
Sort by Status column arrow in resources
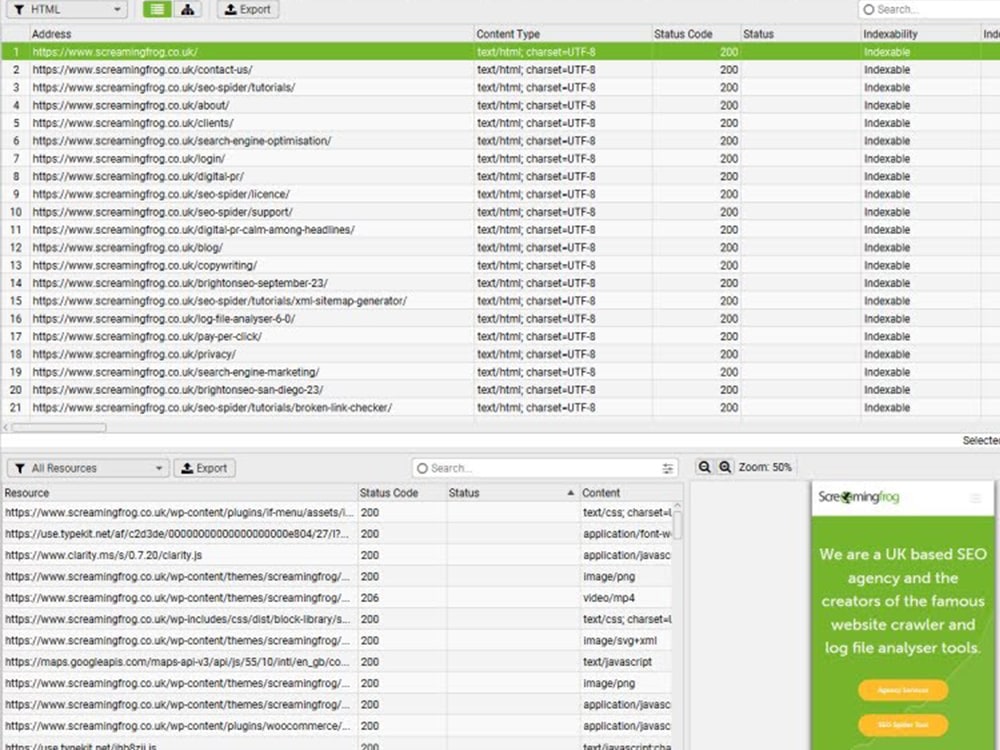(570, 492)
